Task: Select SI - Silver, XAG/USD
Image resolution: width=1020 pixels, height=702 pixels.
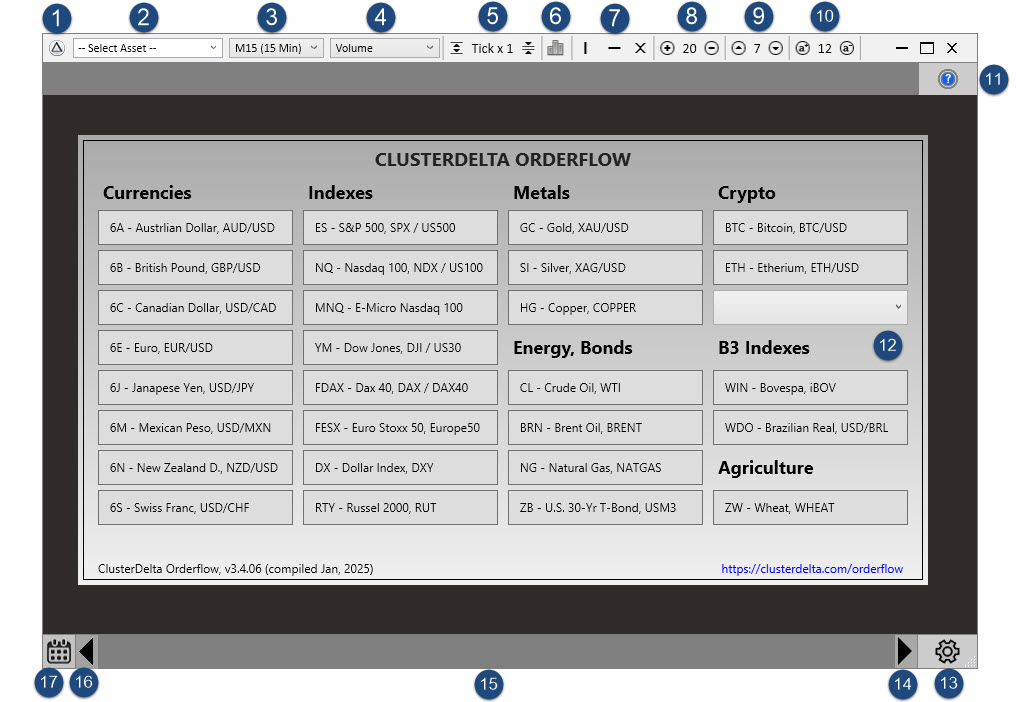Action: (x=605, y=267)
